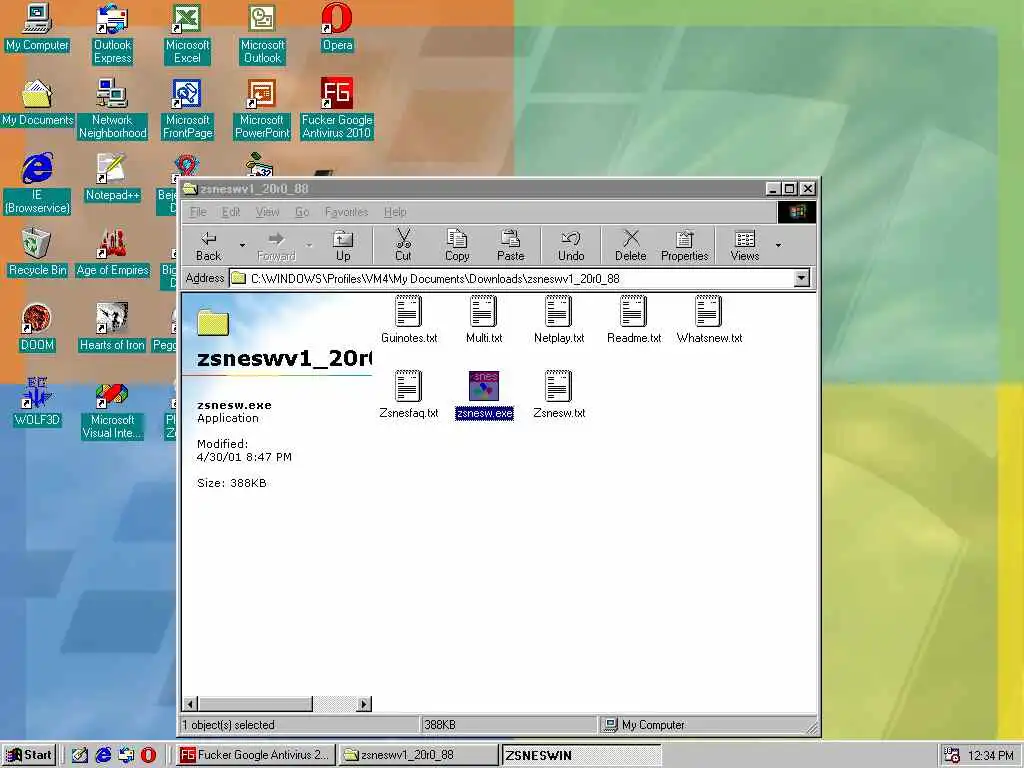The image size is (1024, 768).
Task: Click the Views toolbar button
Action: pos(744,246)
